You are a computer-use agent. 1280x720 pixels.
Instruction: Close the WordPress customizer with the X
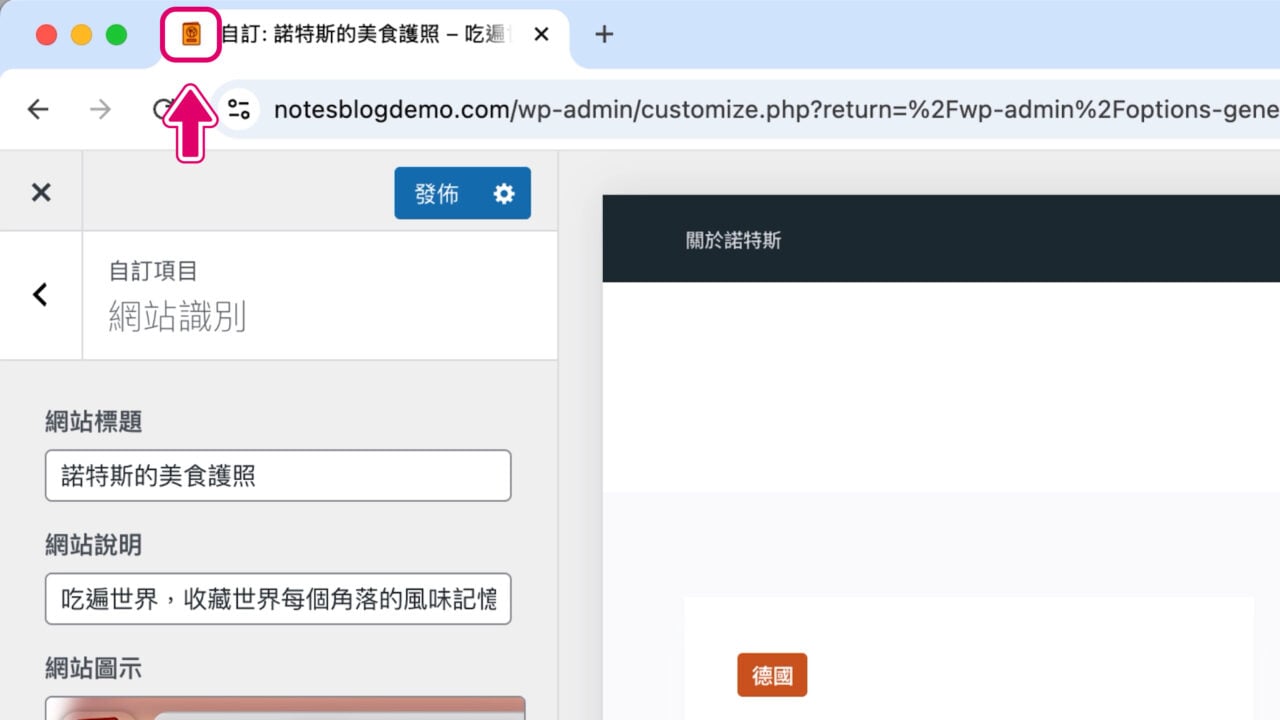tap(41, 192)
